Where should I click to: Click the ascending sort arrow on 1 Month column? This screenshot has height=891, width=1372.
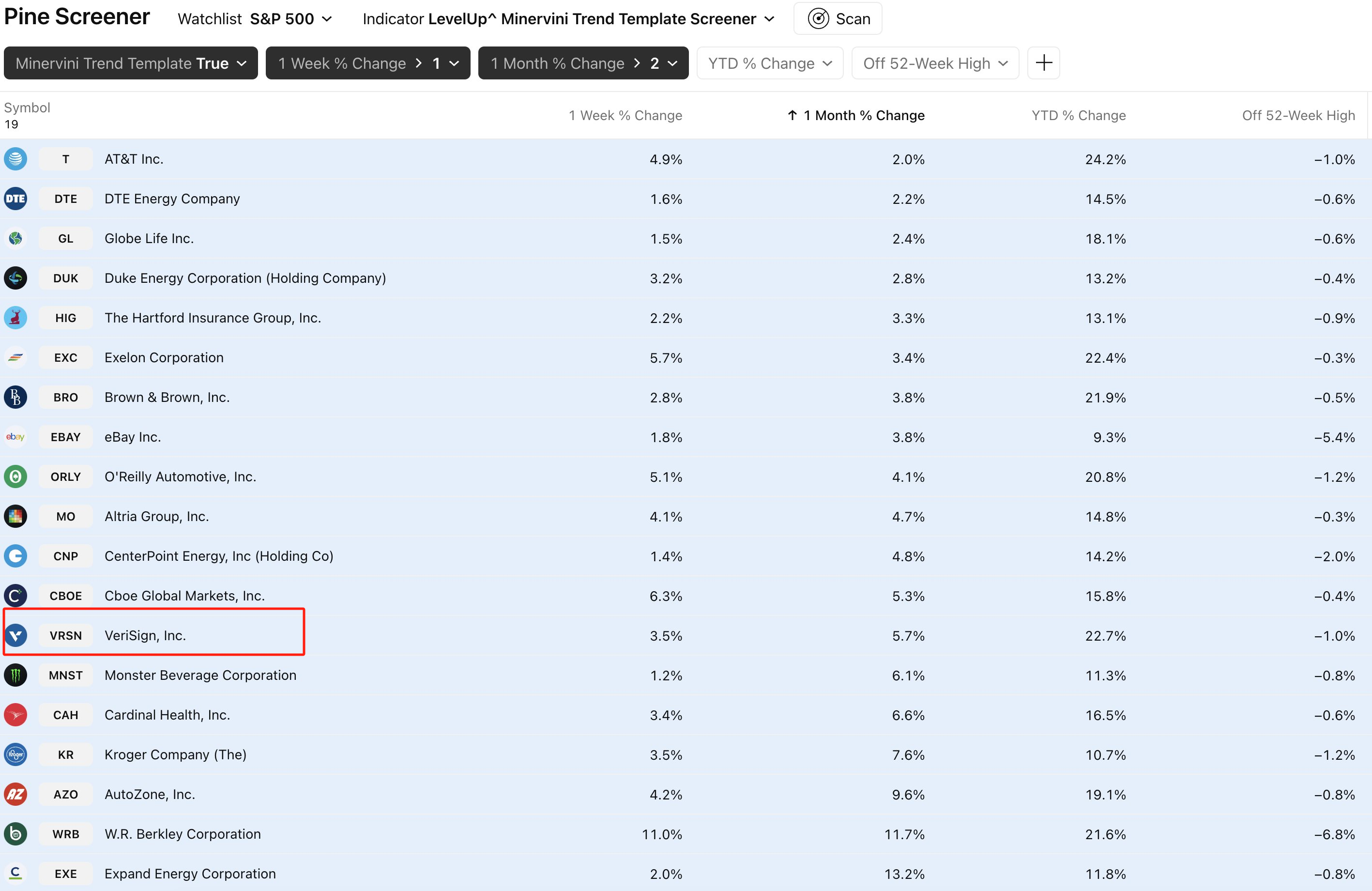pyautogui.click(x=793, y=115)
